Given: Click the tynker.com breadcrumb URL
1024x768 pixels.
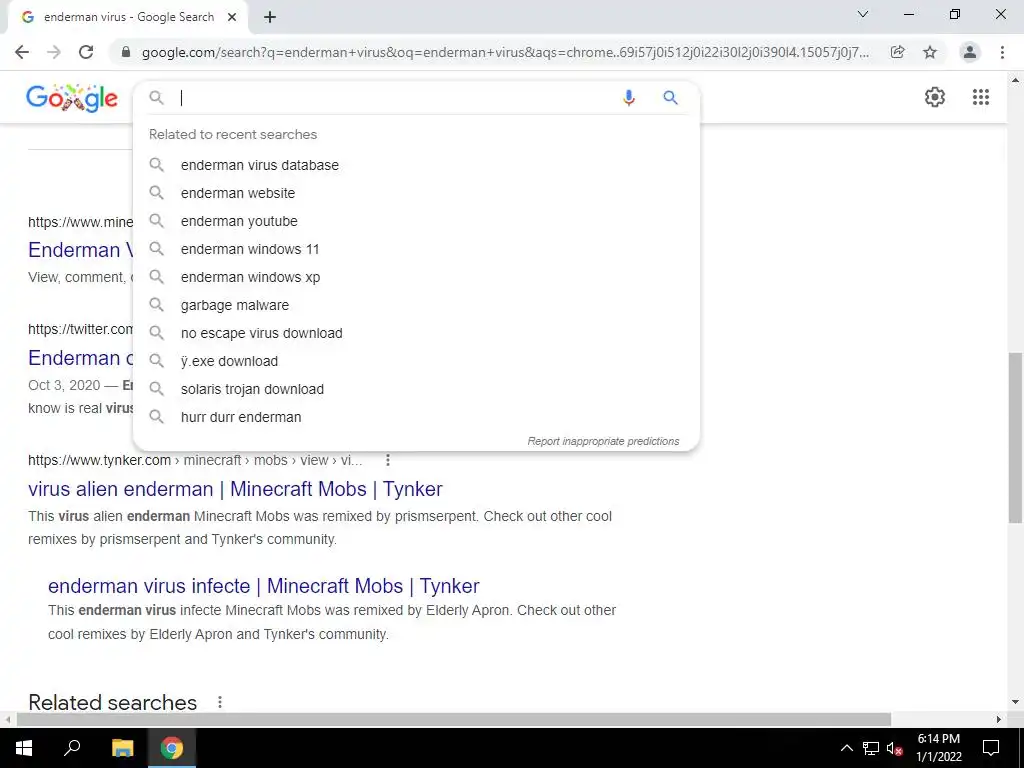Looking at the screenshot, I should (195, 460).
